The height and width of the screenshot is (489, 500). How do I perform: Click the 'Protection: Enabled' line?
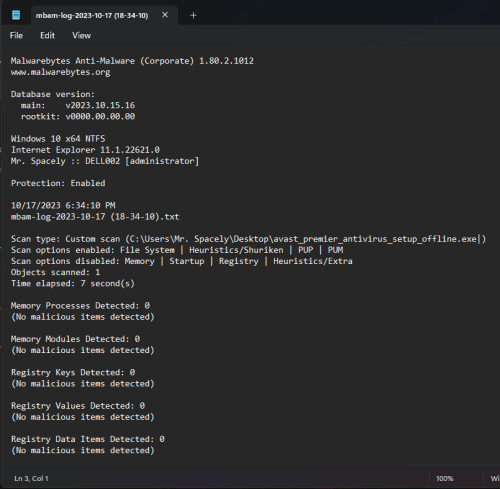(58, 183)
